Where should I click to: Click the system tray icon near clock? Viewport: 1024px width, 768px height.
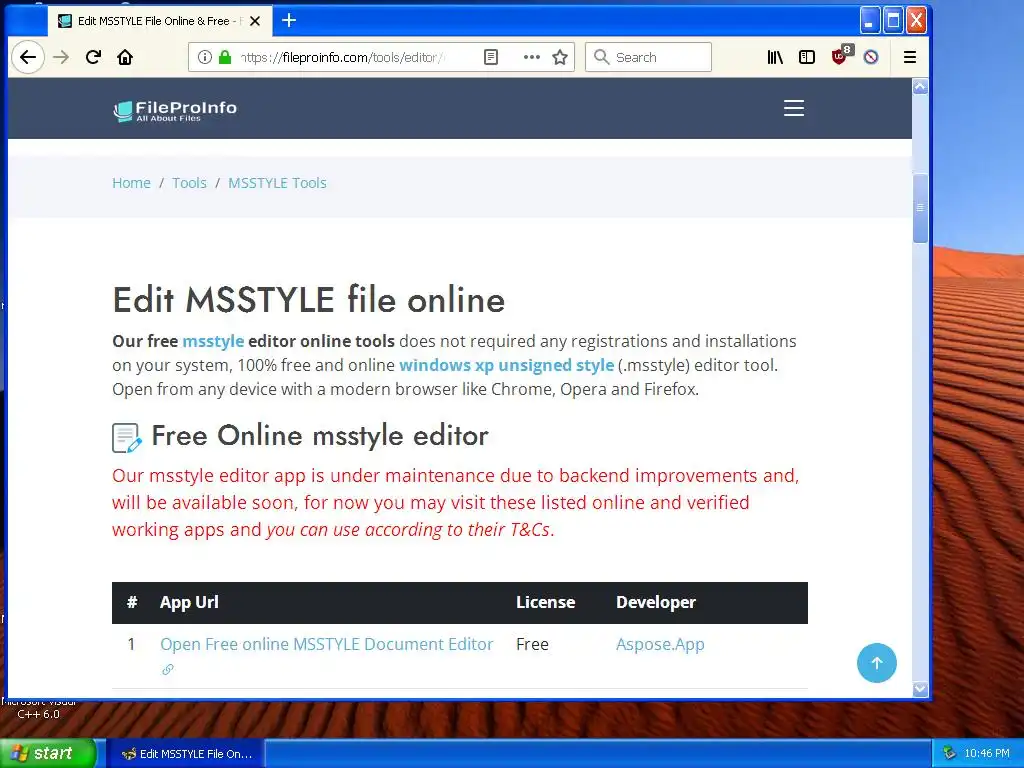pyautogui.click(x=949, y=754)
